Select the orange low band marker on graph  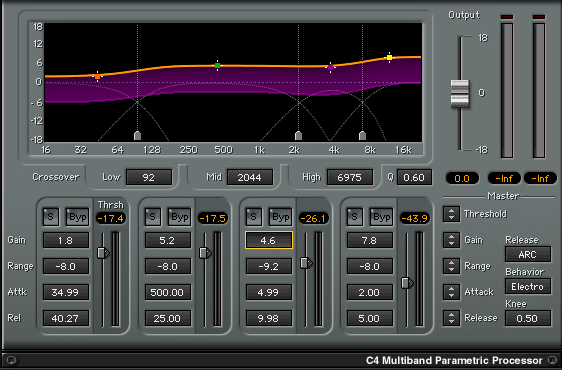[97, 76]
